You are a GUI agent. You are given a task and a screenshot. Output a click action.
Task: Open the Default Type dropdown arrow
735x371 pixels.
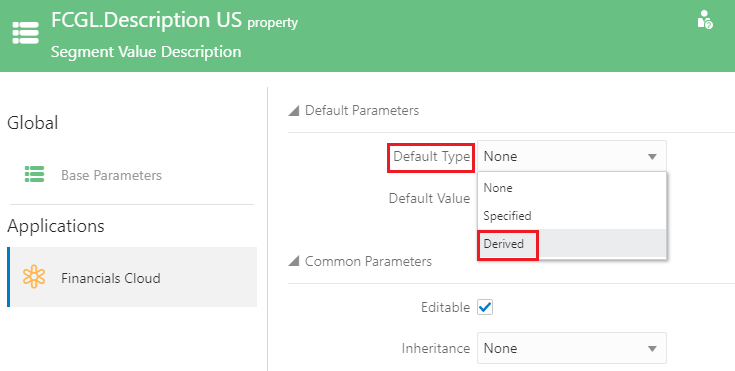[x=652, y=157]
